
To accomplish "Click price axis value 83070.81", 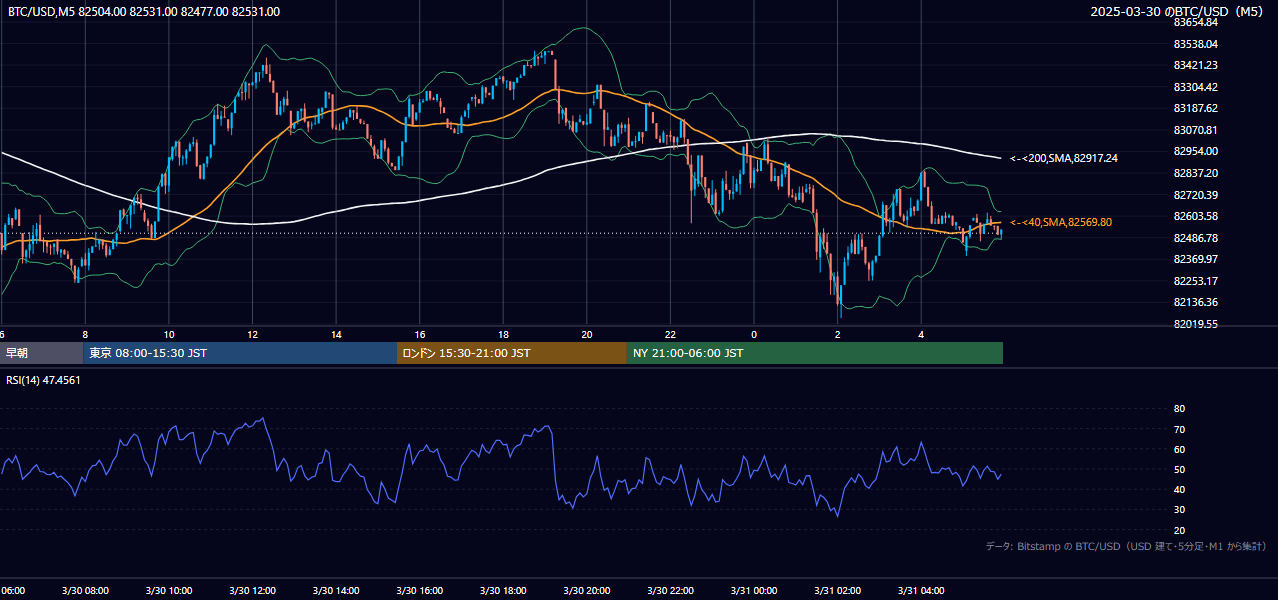I will [x=1196, y=130].
